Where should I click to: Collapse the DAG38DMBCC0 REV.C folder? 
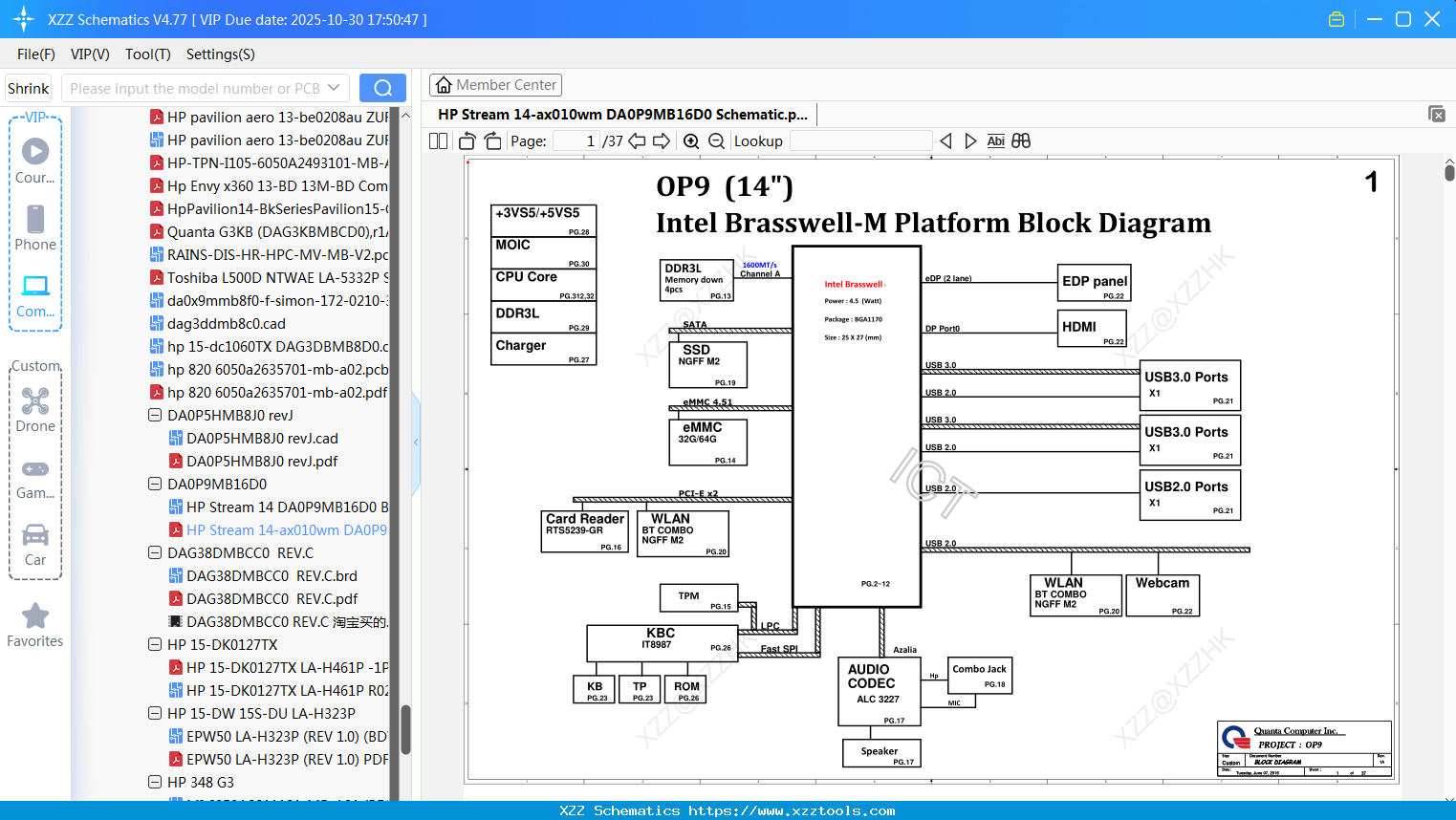[x=155, y=552]
